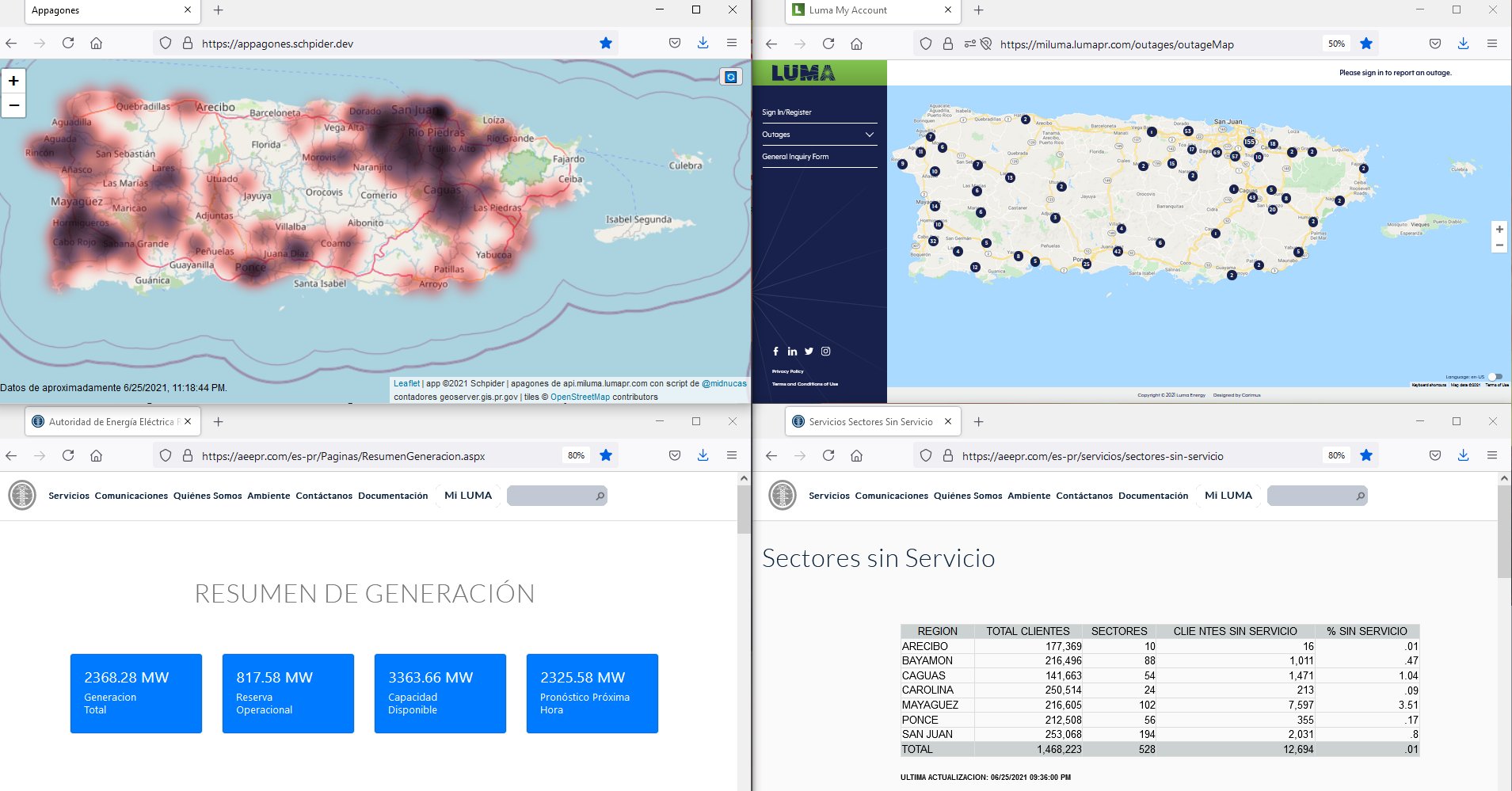Click the 32 outage cluster marker
1512x791 pixels.
[933, 241]
